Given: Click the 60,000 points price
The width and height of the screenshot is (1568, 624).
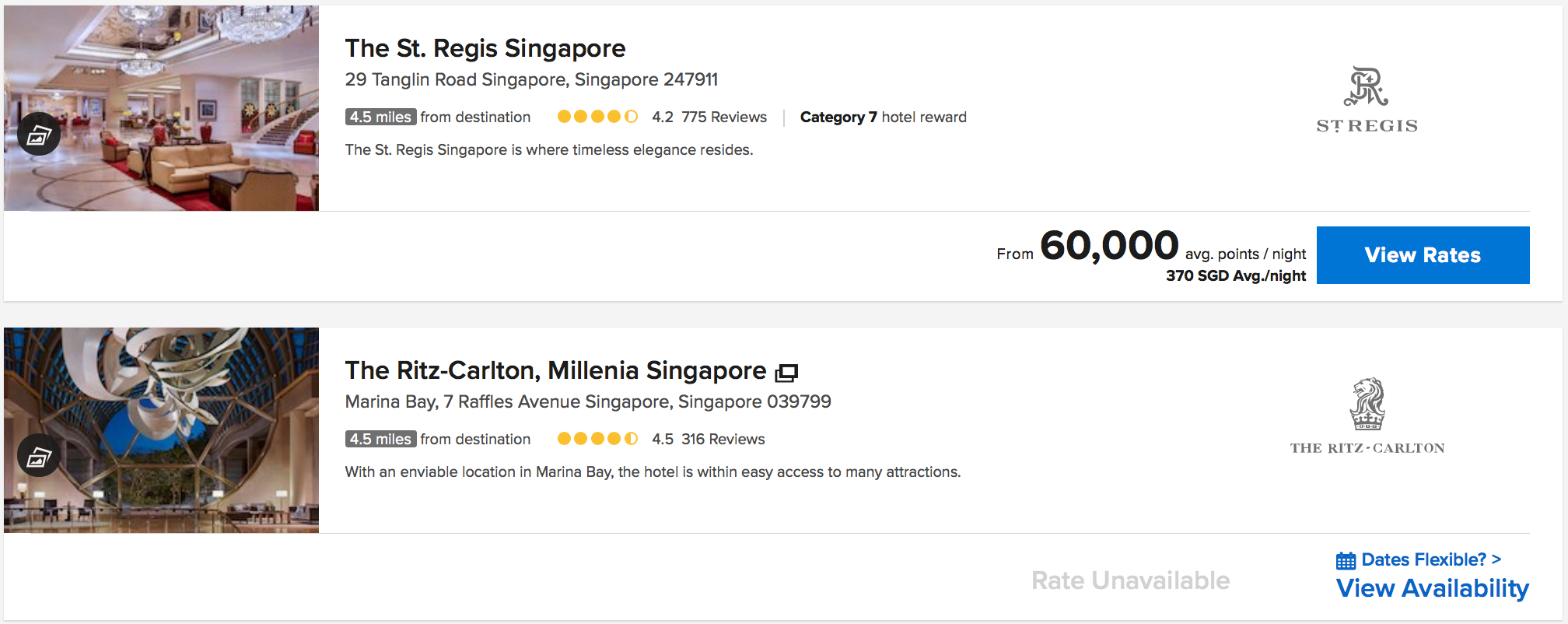Looking at the screenshot, I should tap(1108, 246).
